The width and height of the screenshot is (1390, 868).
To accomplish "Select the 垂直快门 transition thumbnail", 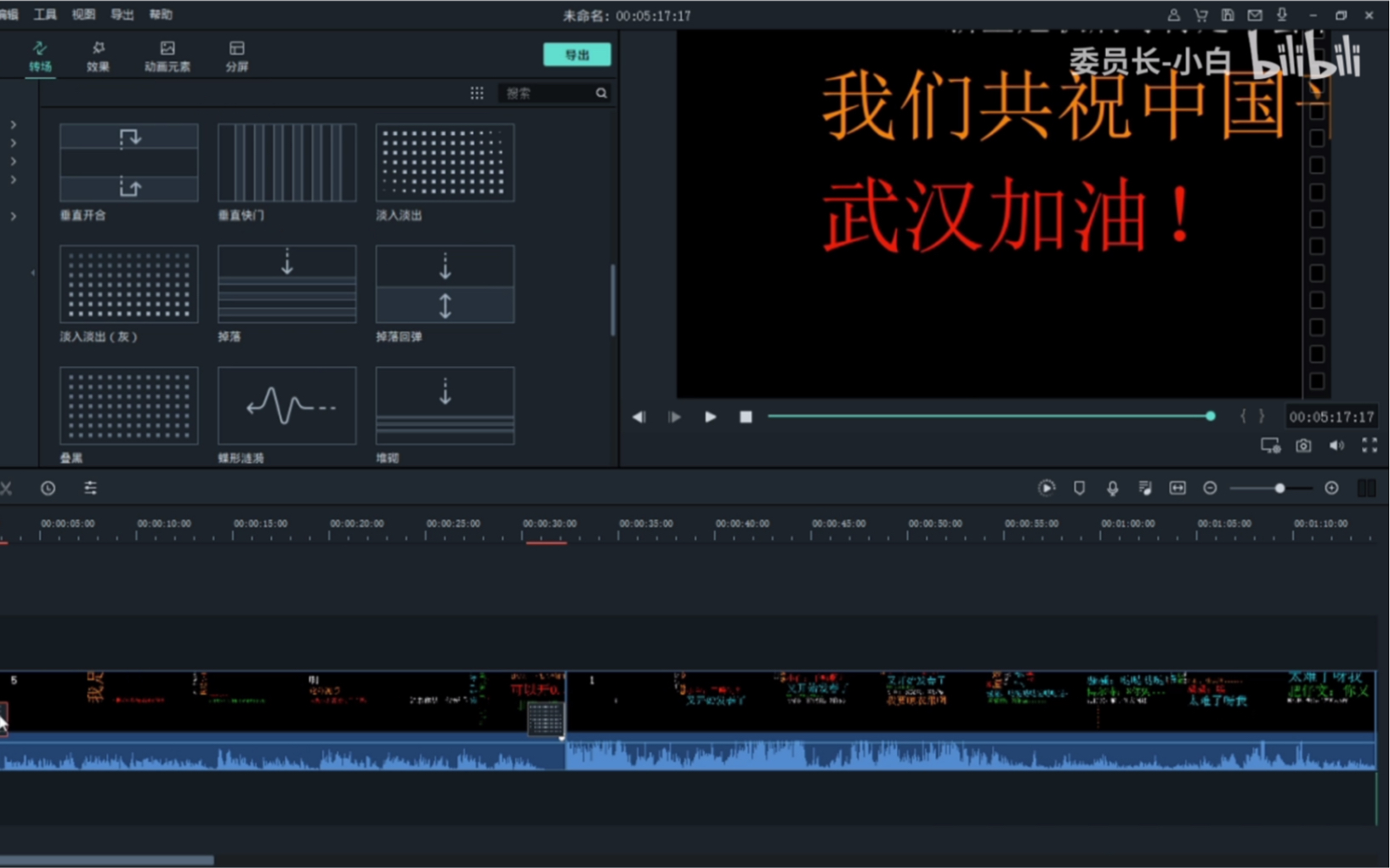I will (287, 162).
